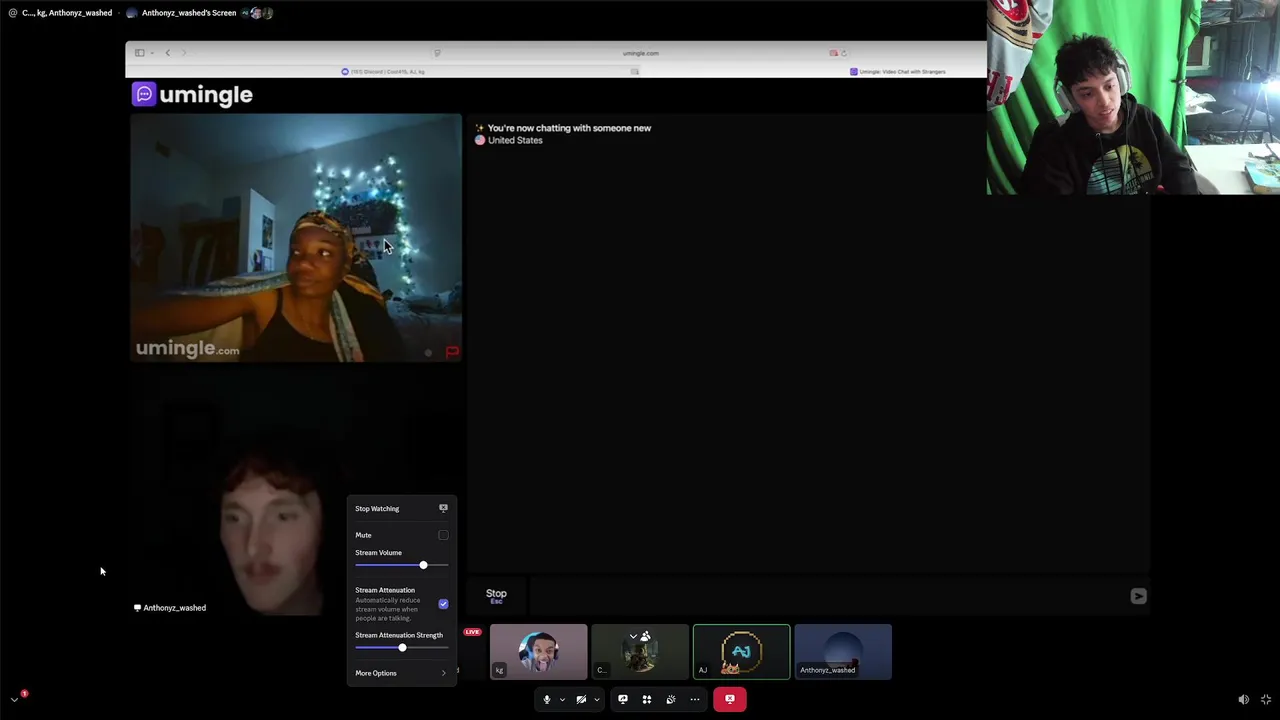The height and width of the screenshot is (720, 1280).
Task: Select the C... participant tile
Action: coord(640,652)
